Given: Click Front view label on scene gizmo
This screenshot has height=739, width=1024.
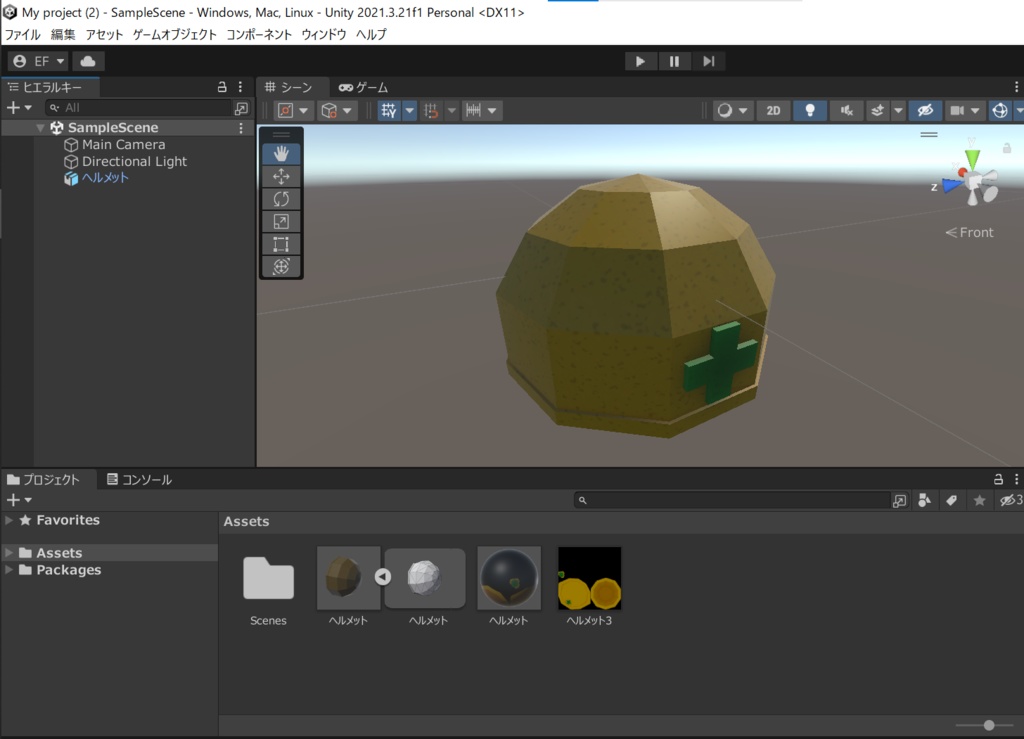Looking at the screenshot, I should tap(969, 232).
